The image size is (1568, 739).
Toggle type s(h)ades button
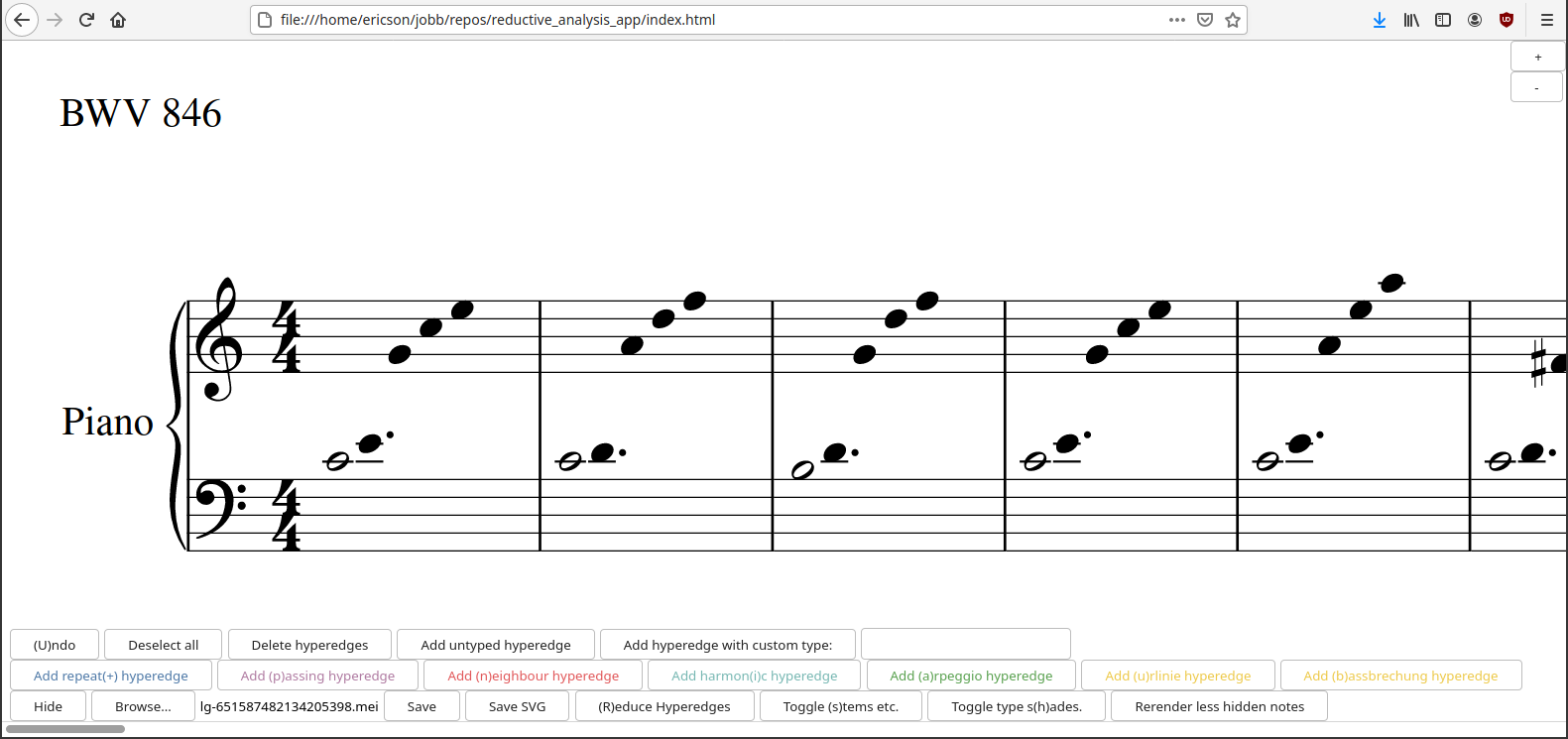(1017, 706)
